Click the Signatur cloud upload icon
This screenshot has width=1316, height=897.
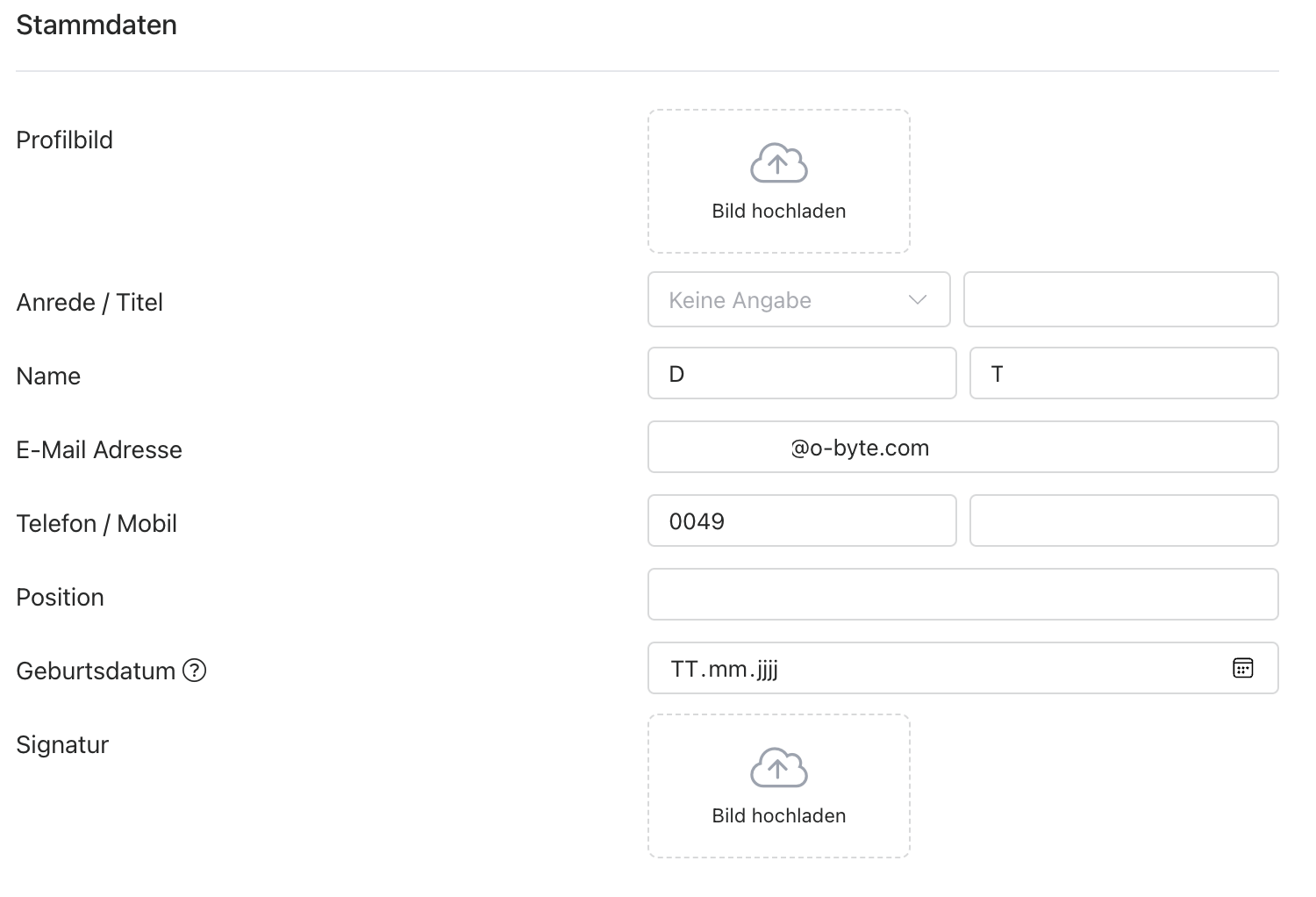pyautogui.click(x=778, y=768)
